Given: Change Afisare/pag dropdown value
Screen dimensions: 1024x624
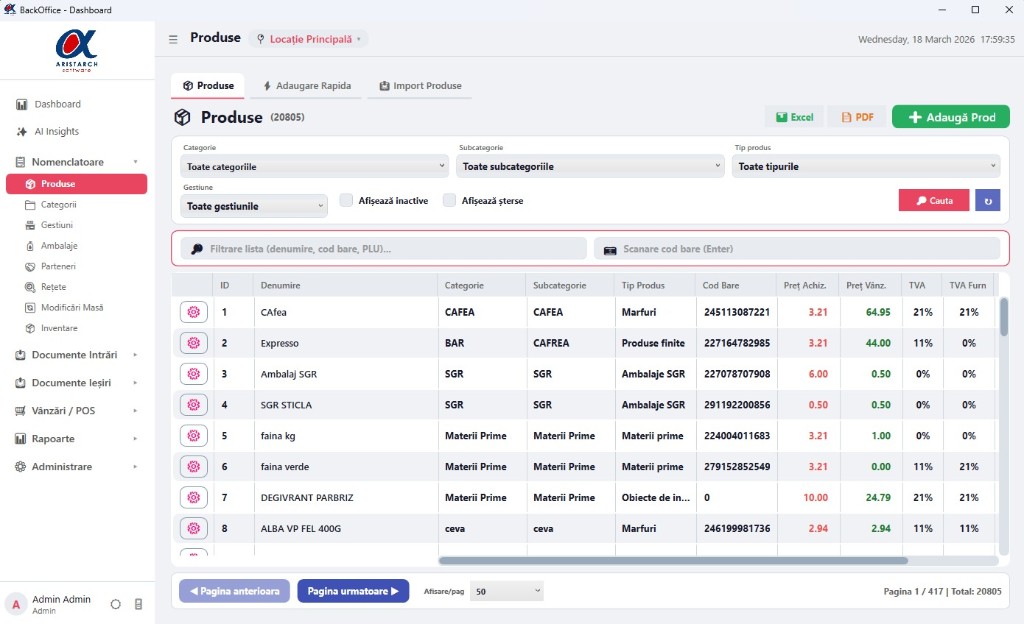Looking at the screenshot, I should point(507,591).
